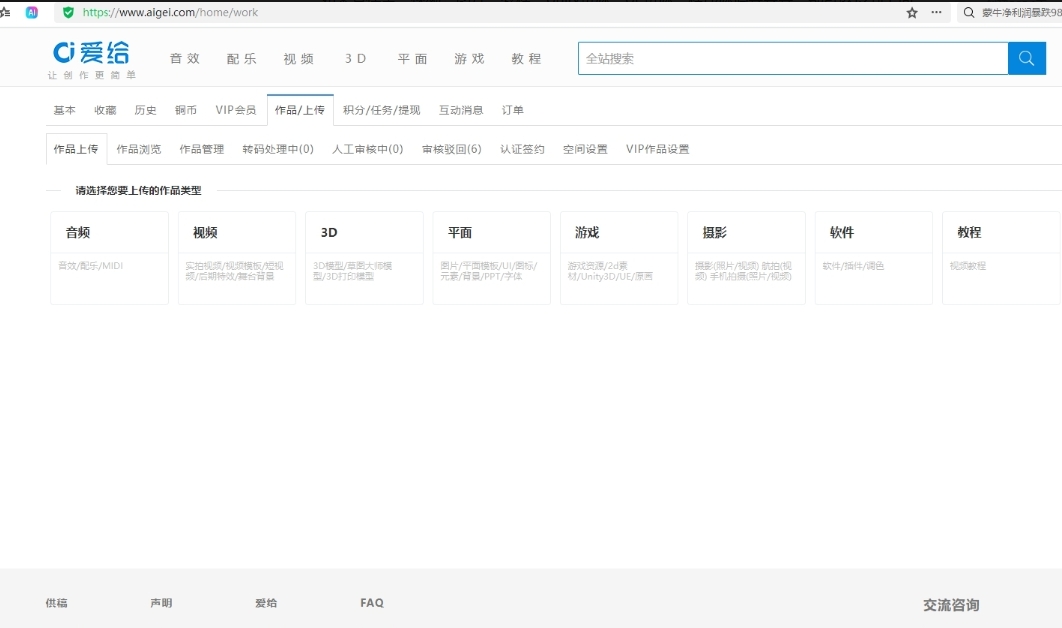This screenshot has height=628, width=1062.
Task: Choose the 游戏 upload type card
Action: click(x=619, y=257)
